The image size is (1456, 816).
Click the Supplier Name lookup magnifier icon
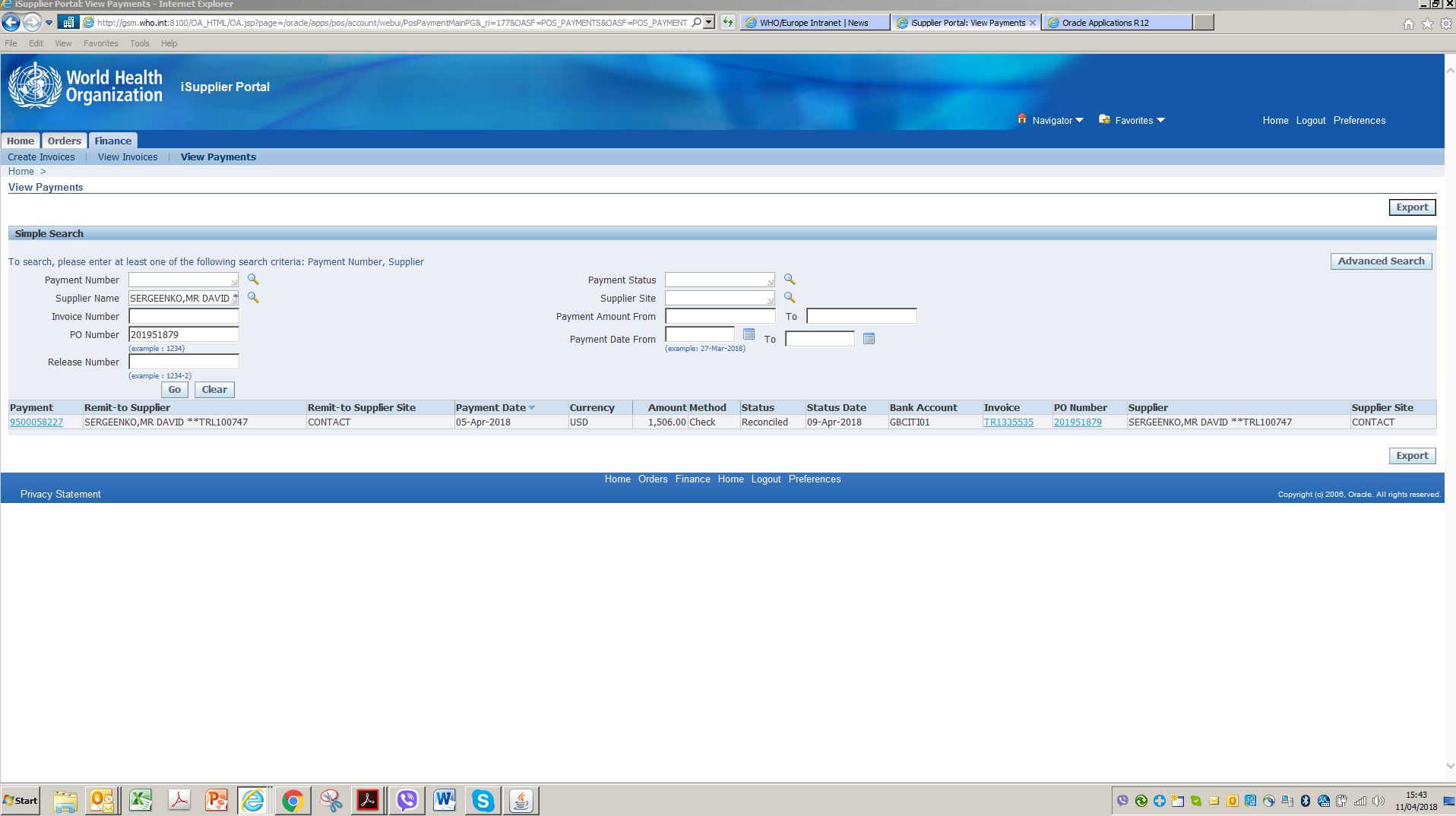pos(253,298)
